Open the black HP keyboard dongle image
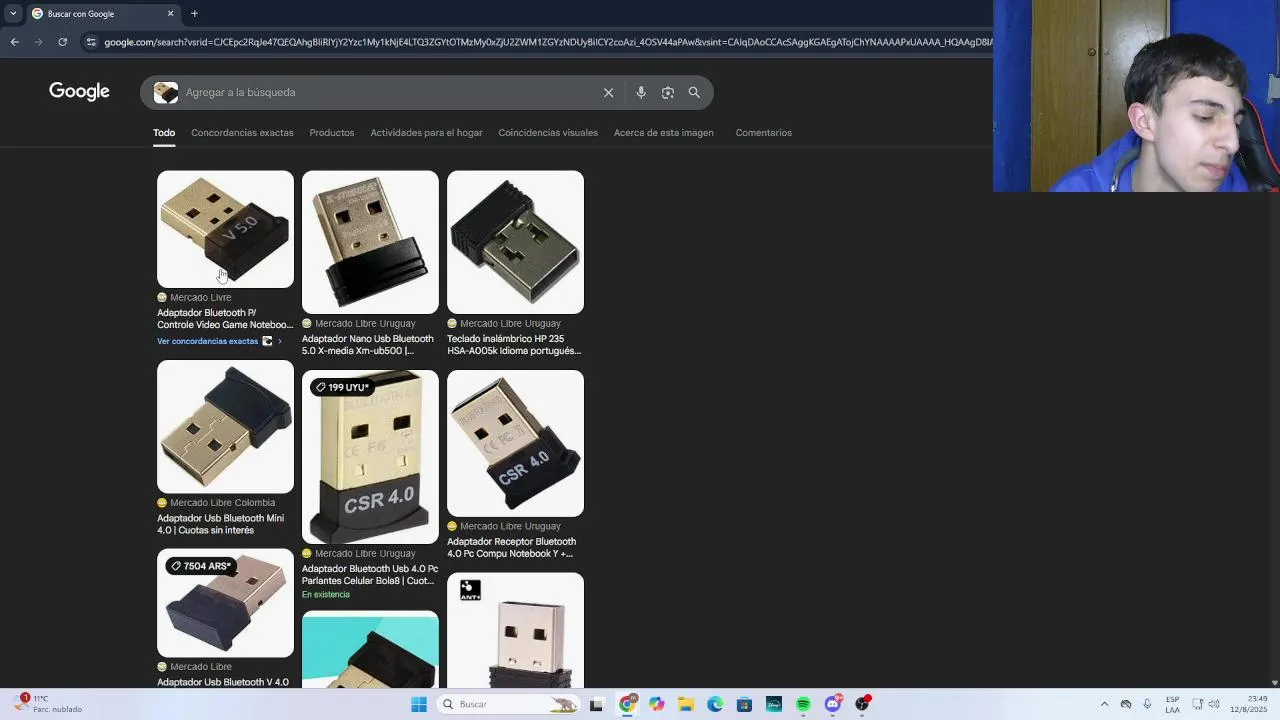Screen dimensions: 1280x720 (x=515, y=242)
